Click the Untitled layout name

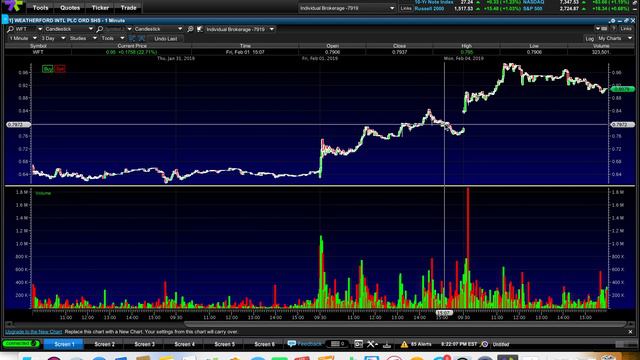tap(501, 344)
